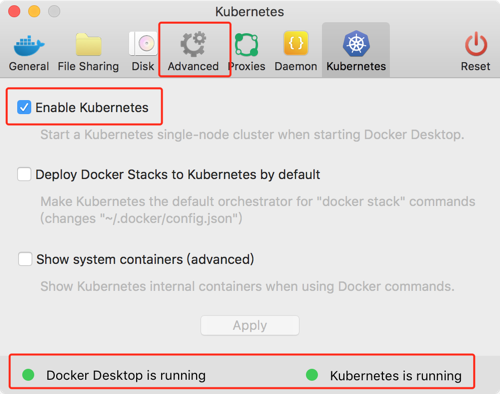The height and width of the screenshot is (394, 500).
Task: Click the Kubernetes window title
Action: click(250, 12)
